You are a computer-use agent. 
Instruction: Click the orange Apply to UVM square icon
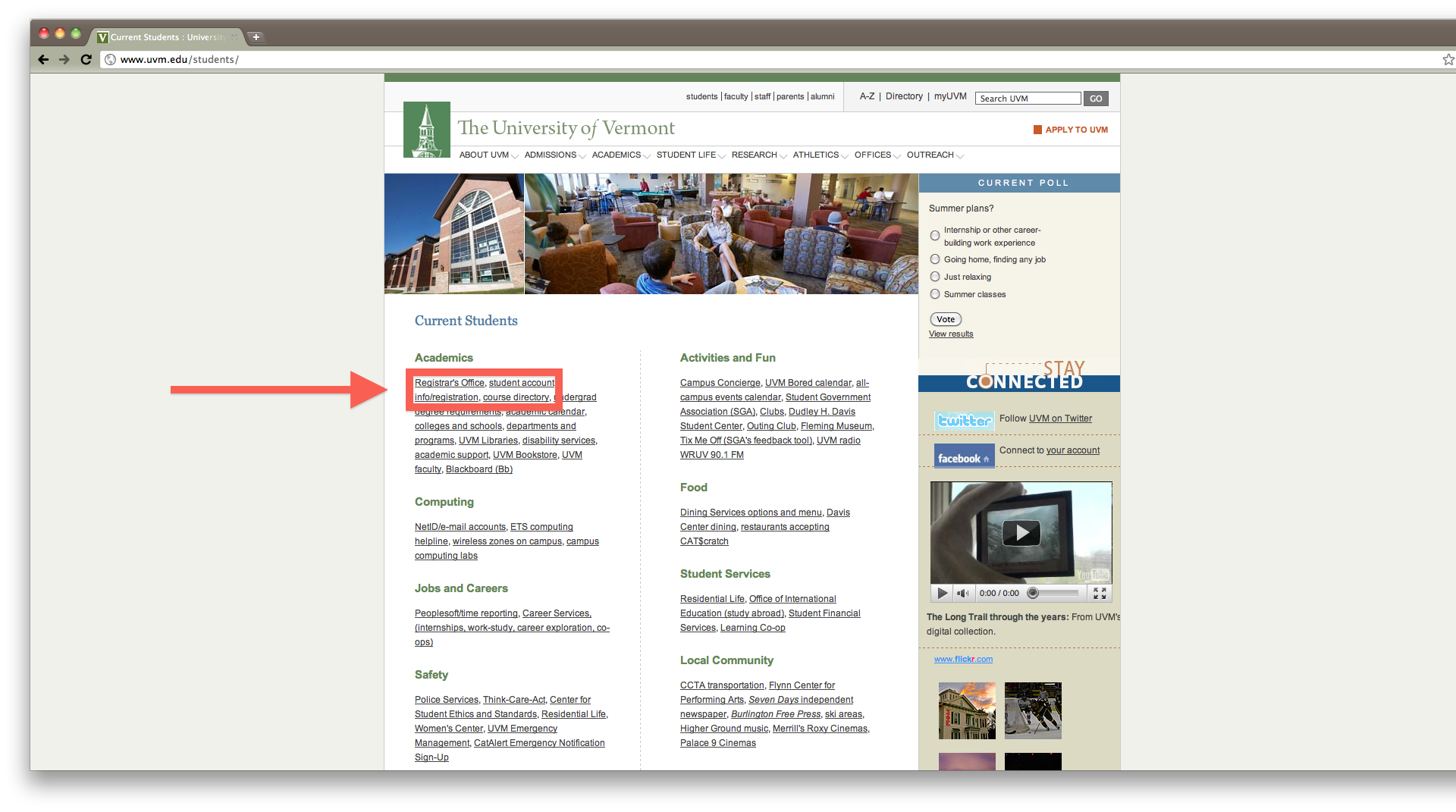click(x=1037, y=130)
